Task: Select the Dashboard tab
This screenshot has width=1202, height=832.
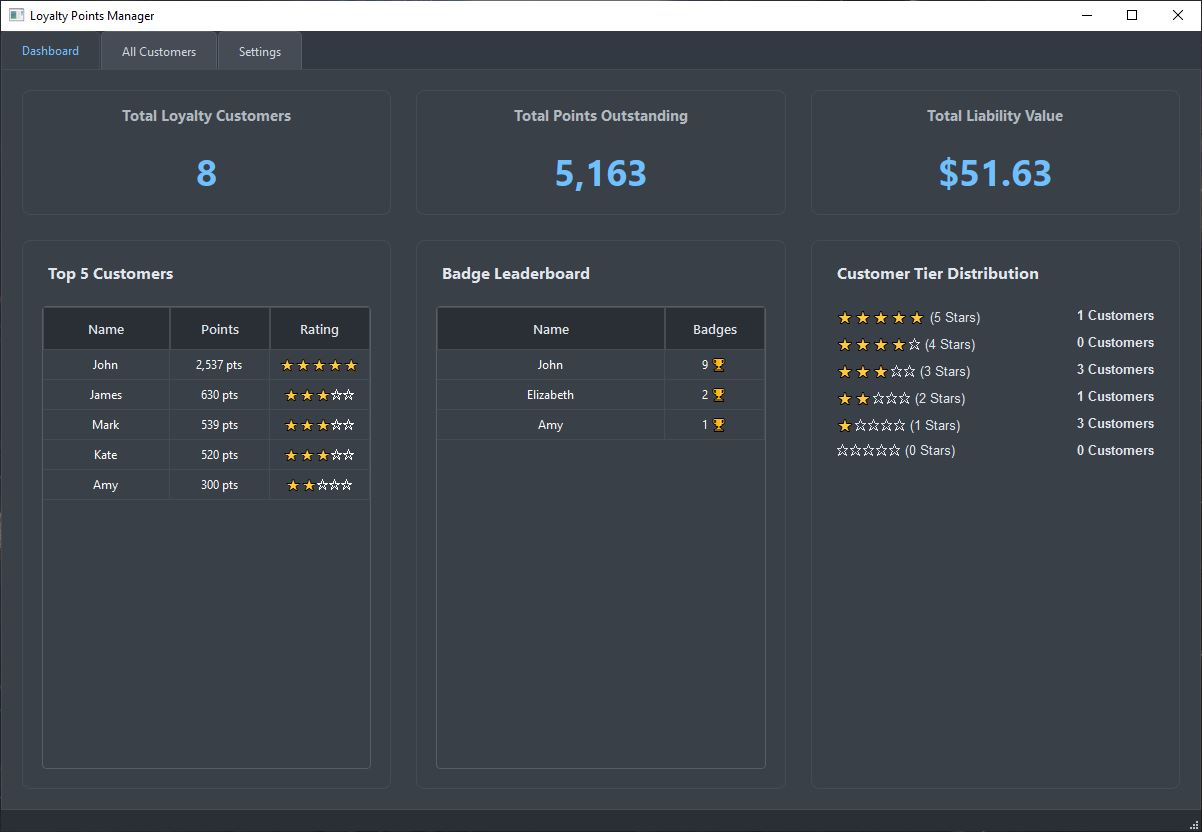Action: pos(50,51)
